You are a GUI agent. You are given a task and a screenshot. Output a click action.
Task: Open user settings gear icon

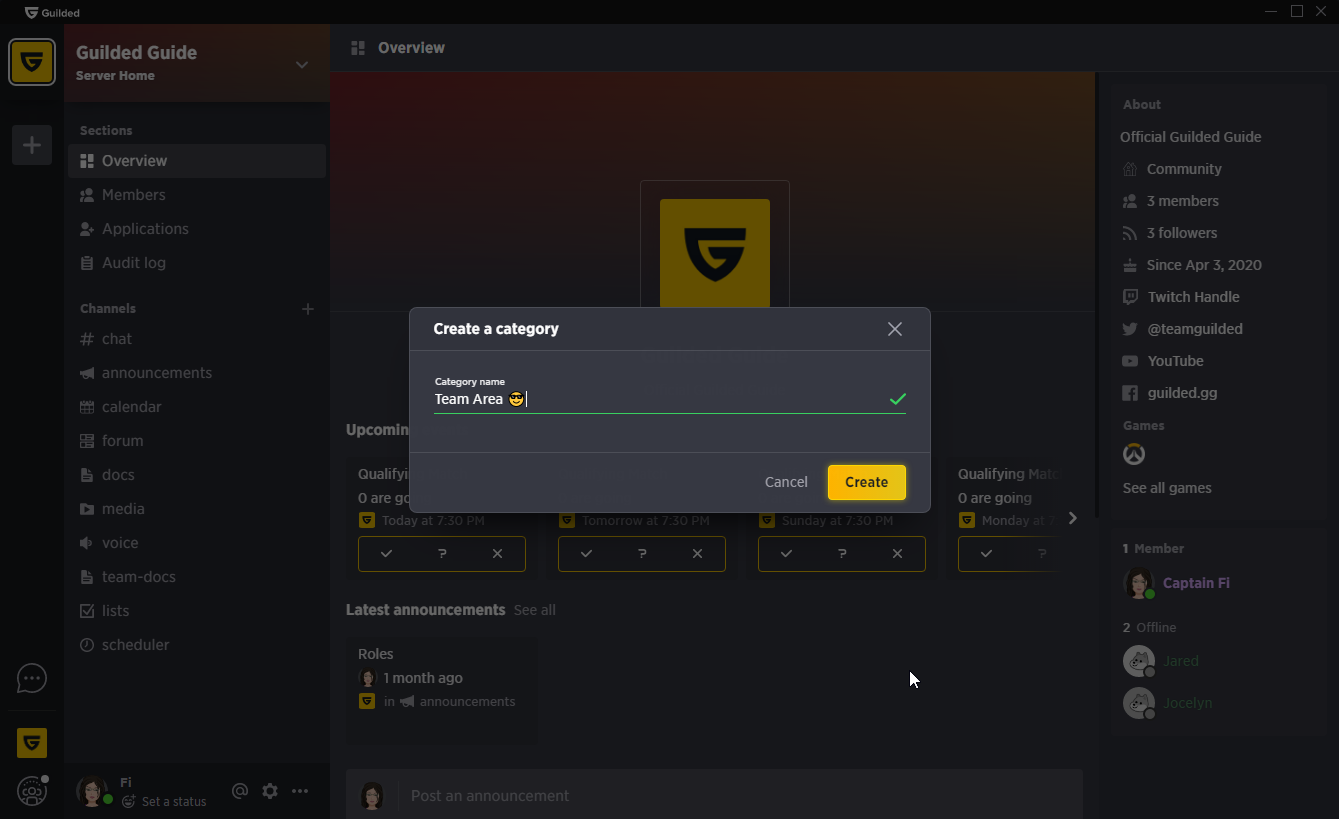[270, 791]
